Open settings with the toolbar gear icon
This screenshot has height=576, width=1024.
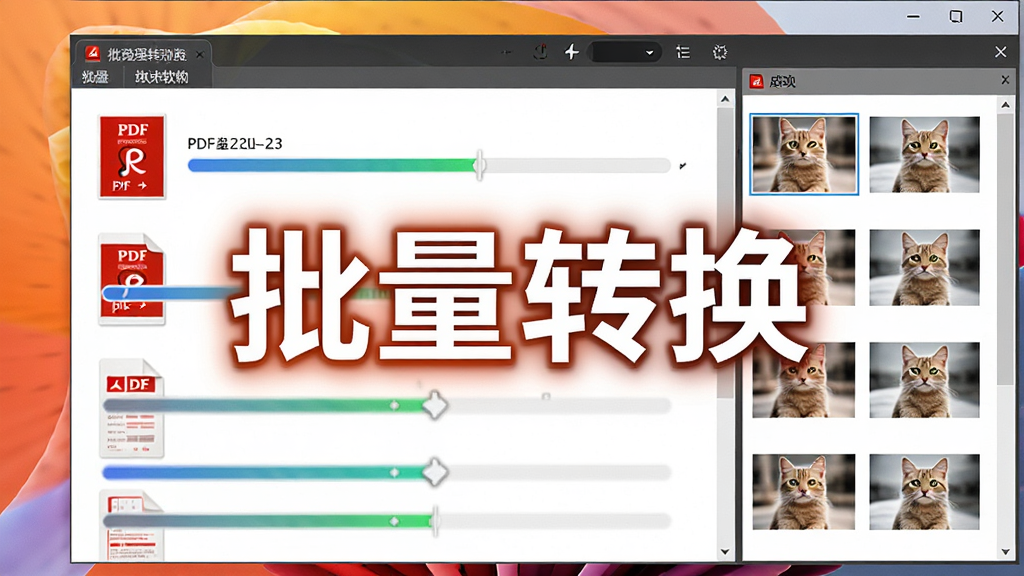[x=720, y=52]
